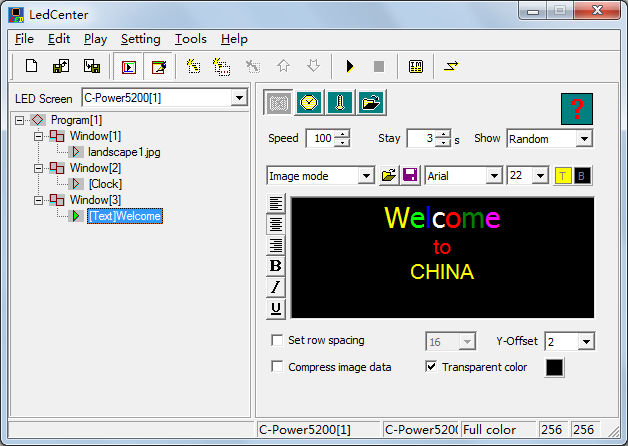Start playback with the Play toolbar button

[350, 66]
